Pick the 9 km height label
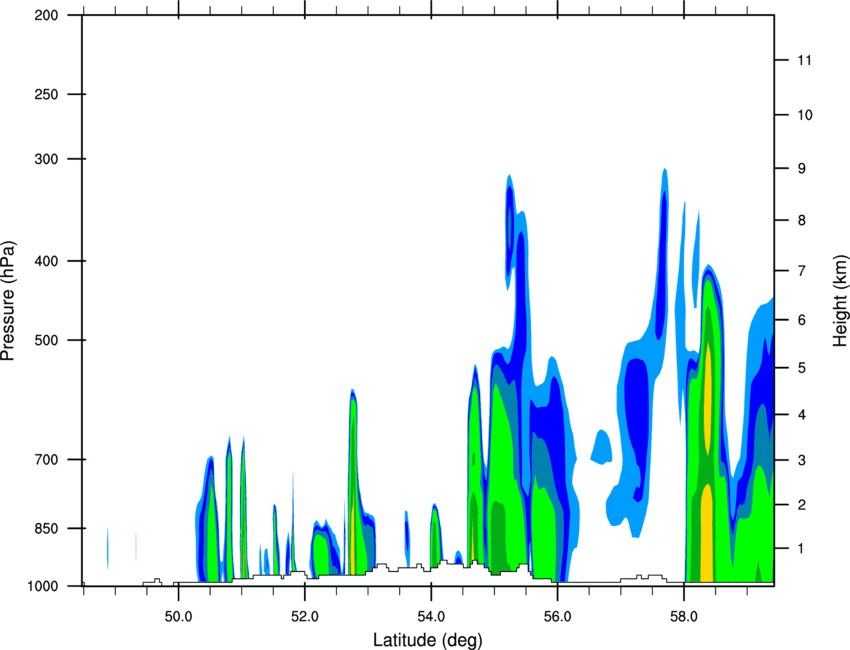 tap(802, 169)
